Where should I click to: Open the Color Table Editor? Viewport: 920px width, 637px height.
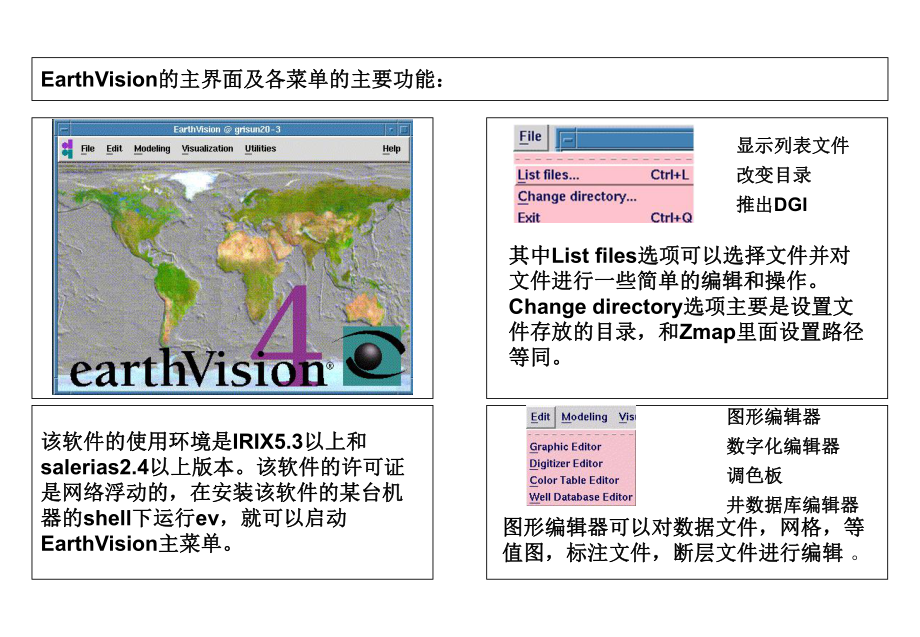coord(572,480)
